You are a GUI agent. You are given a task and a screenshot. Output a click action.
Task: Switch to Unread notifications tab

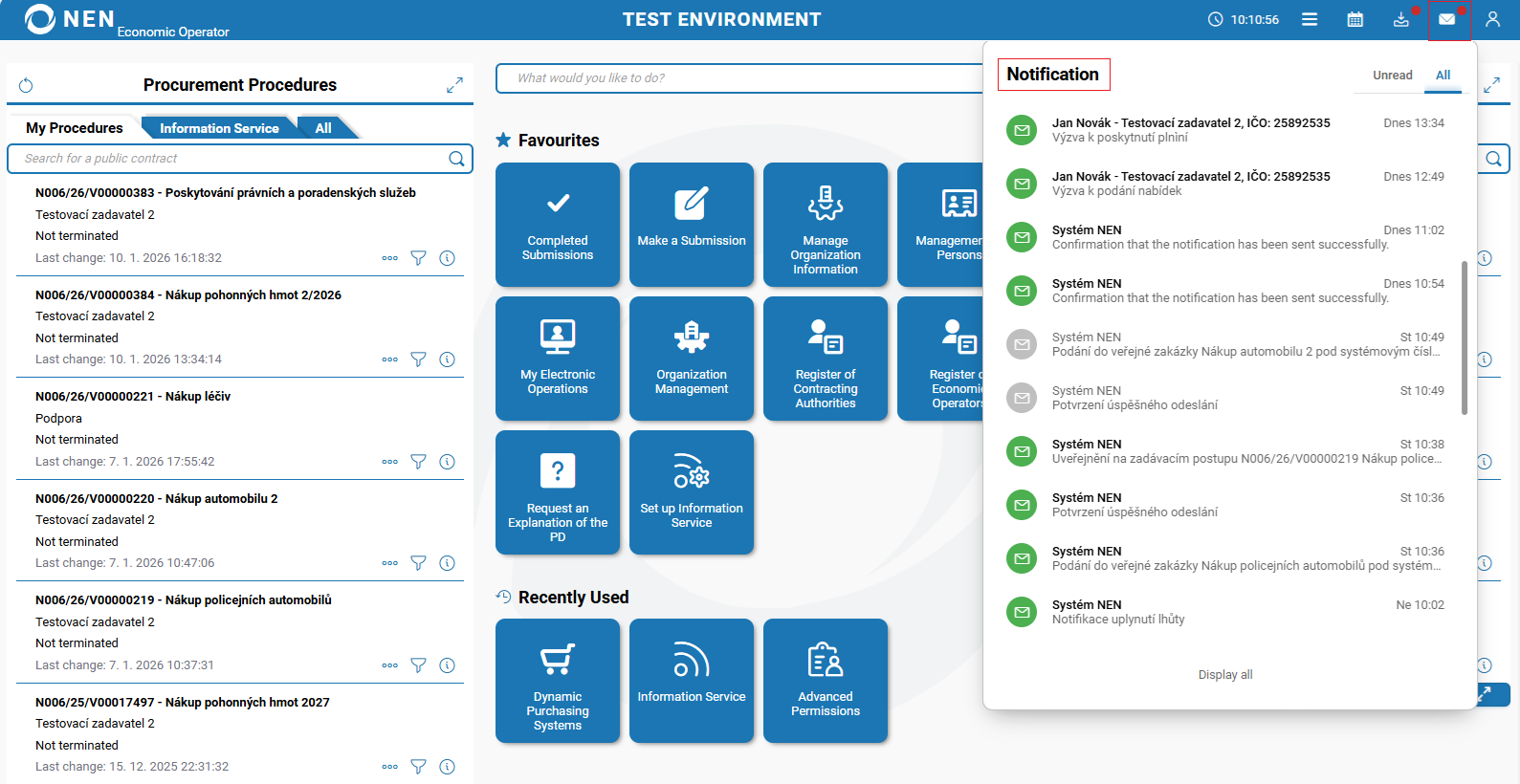click(1392, 76)
